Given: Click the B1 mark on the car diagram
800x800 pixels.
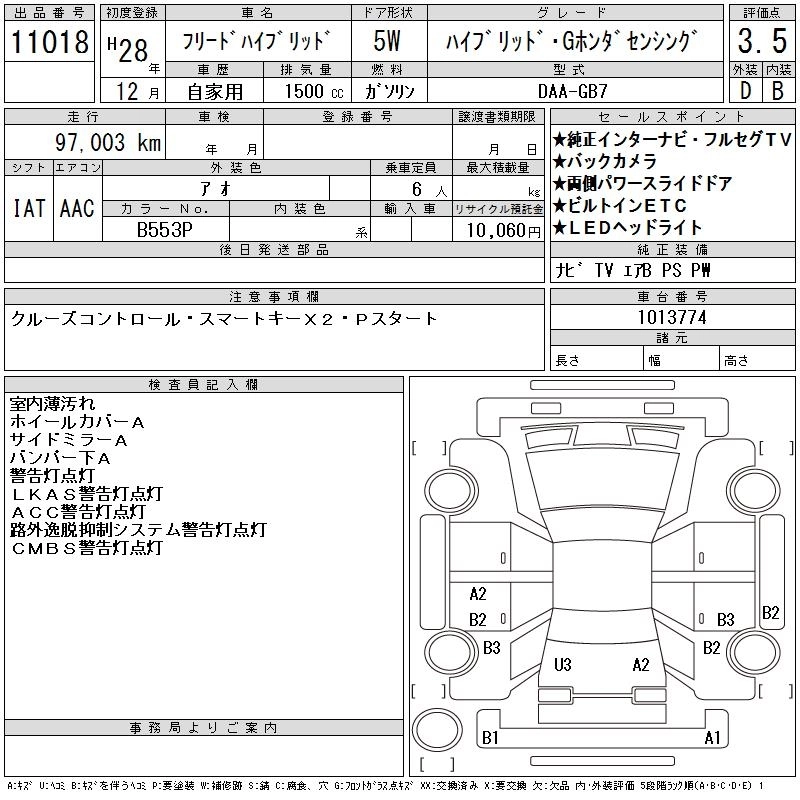Looking at the screenshot, I should tap(490, 738).
